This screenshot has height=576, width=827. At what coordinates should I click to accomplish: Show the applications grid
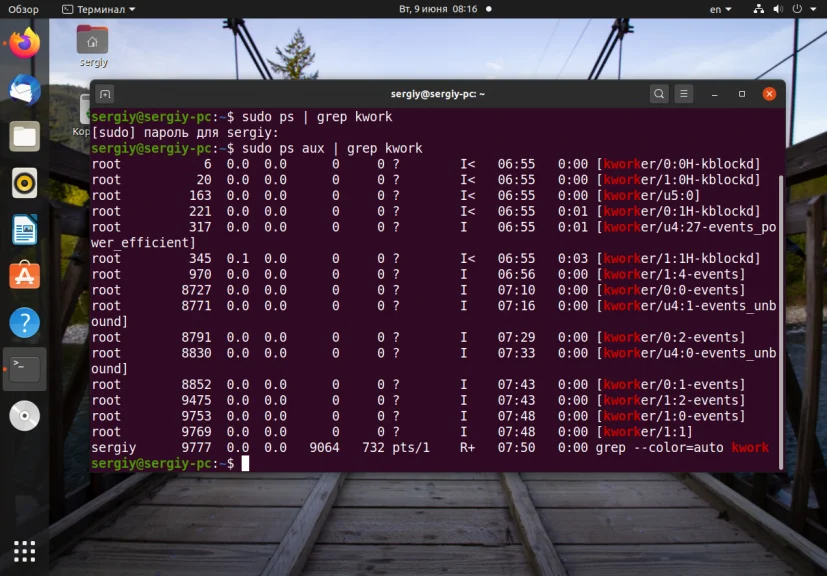pos(25,551)
